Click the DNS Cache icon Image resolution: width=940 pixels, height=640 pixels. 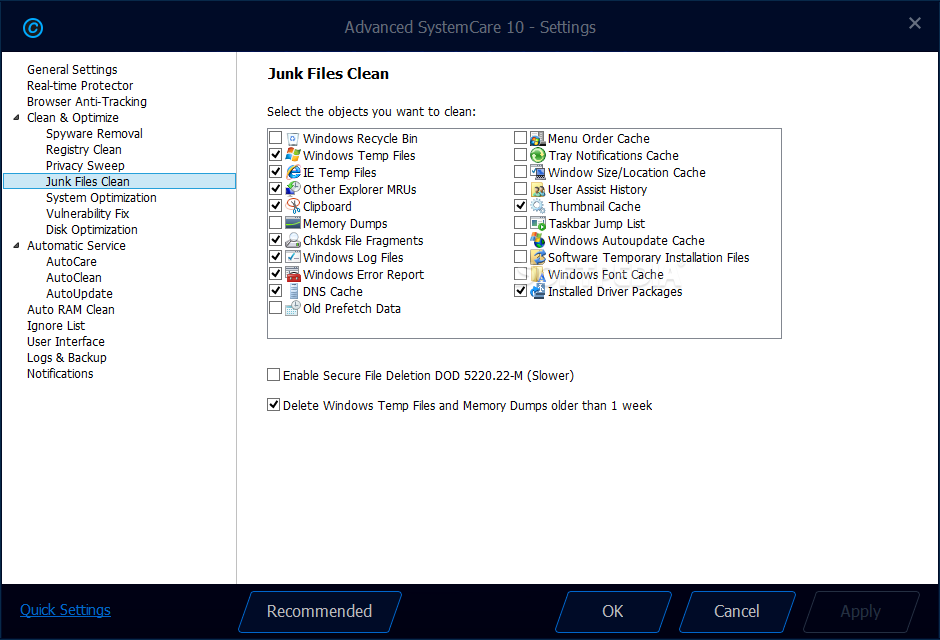pos(293,291)
